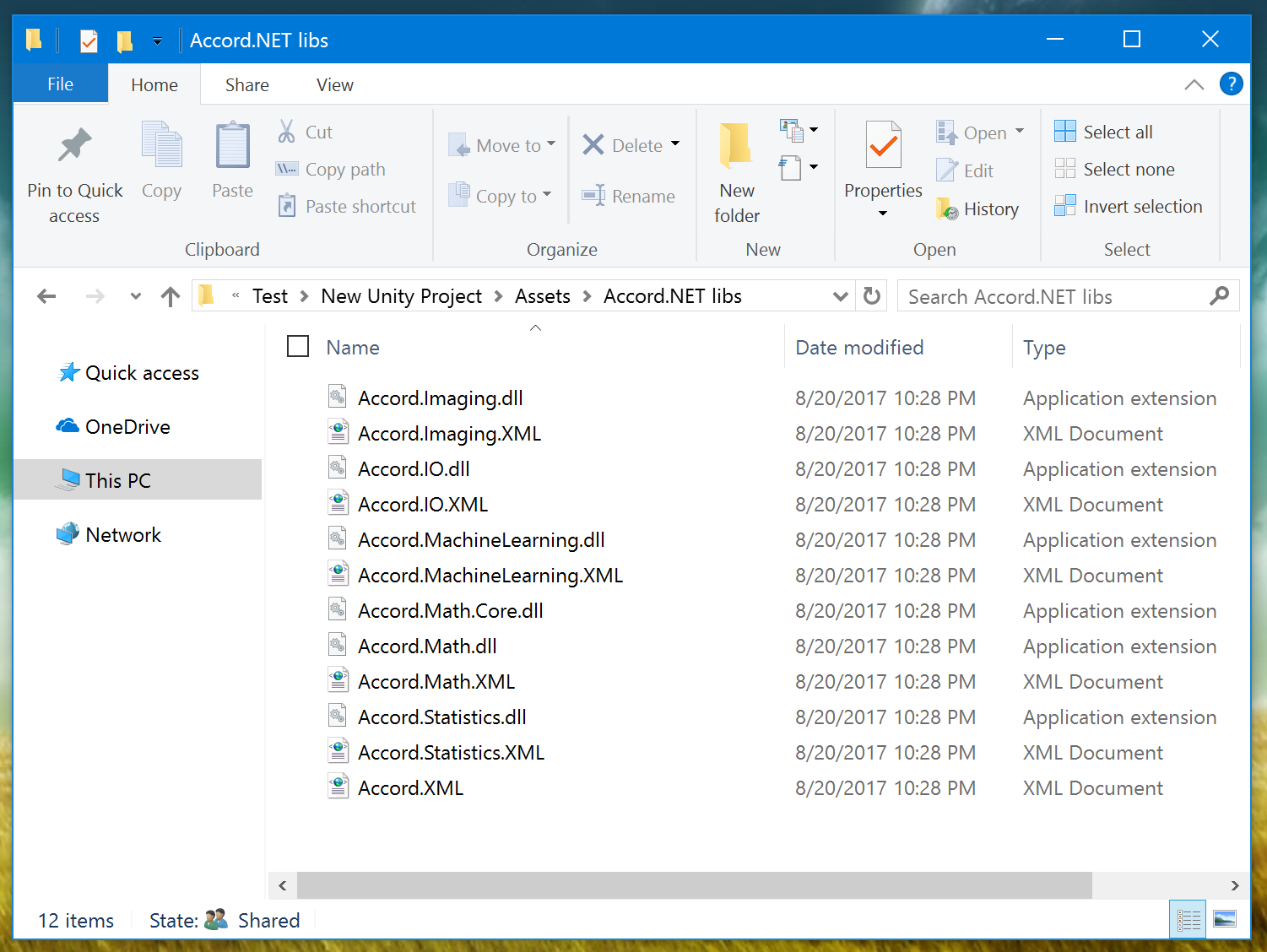Expand the address bar path history dropdown
Image resolution: width=1267 pixels, height=952 pixels.
pos(840,296)
